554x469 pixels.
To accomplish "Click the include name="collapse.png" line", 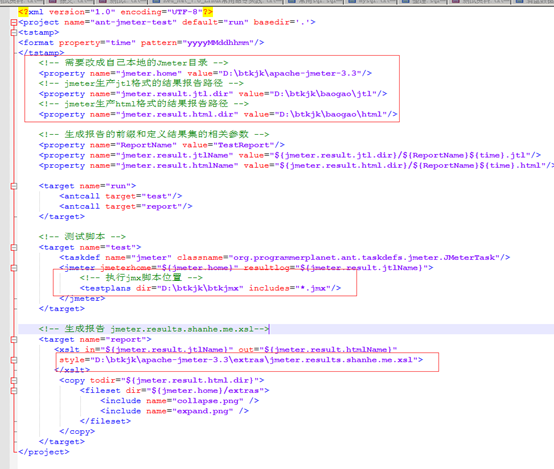I will [x=179, y=401].
